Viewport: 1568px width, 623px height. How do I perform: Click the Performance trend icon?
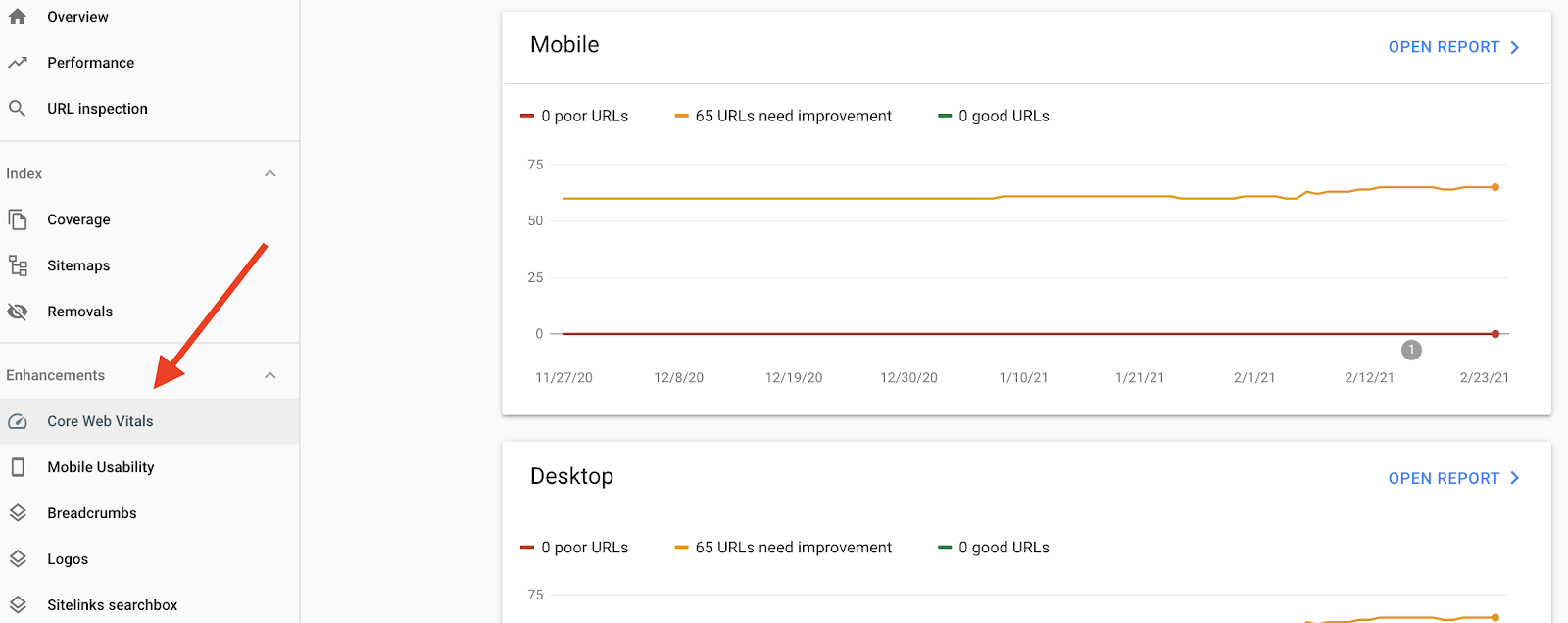(x=18, y=63)
